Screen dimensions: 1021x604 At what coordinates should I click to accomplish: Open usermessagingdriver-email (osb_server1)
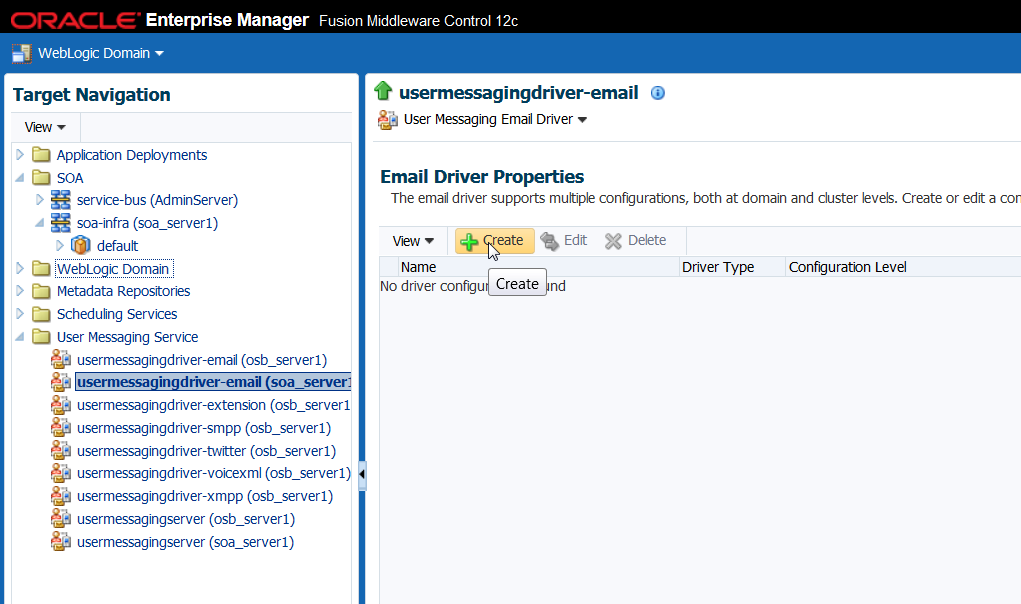[202, 360]
